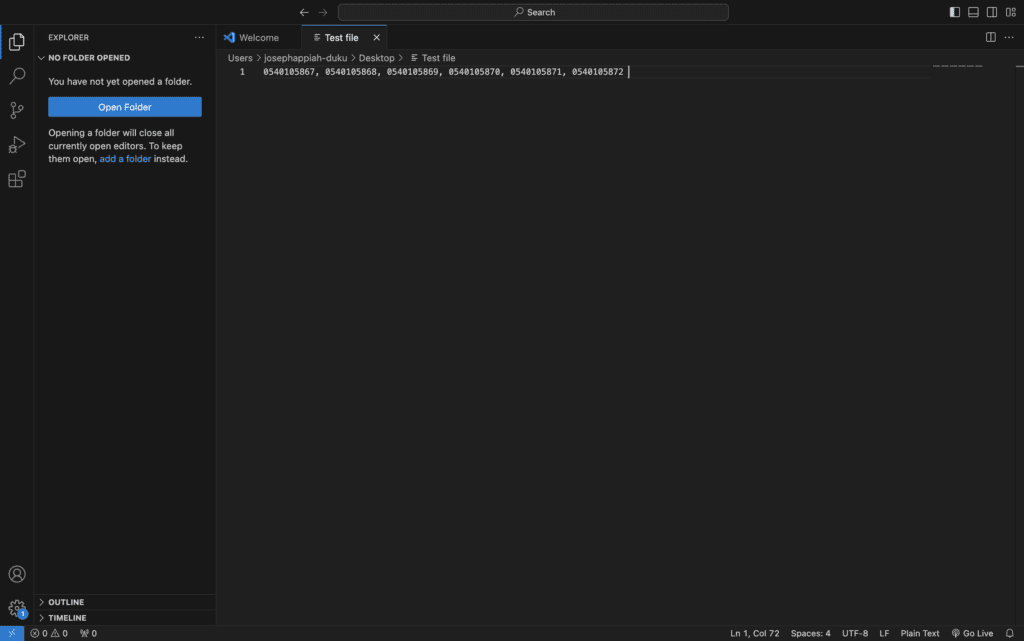The image size is (1024, 641).
Task: Change language mode from Plain Text
Action: click(920, 633)
